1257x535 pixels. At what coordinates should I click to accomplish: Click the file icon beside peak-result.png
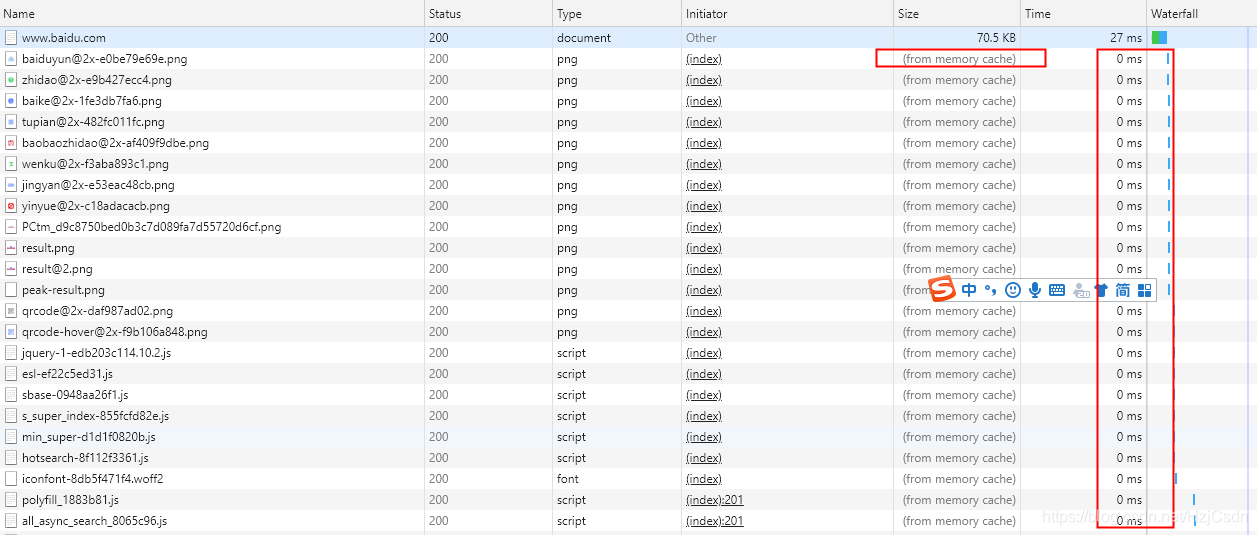pyautogui.click(x=11, y=290)
